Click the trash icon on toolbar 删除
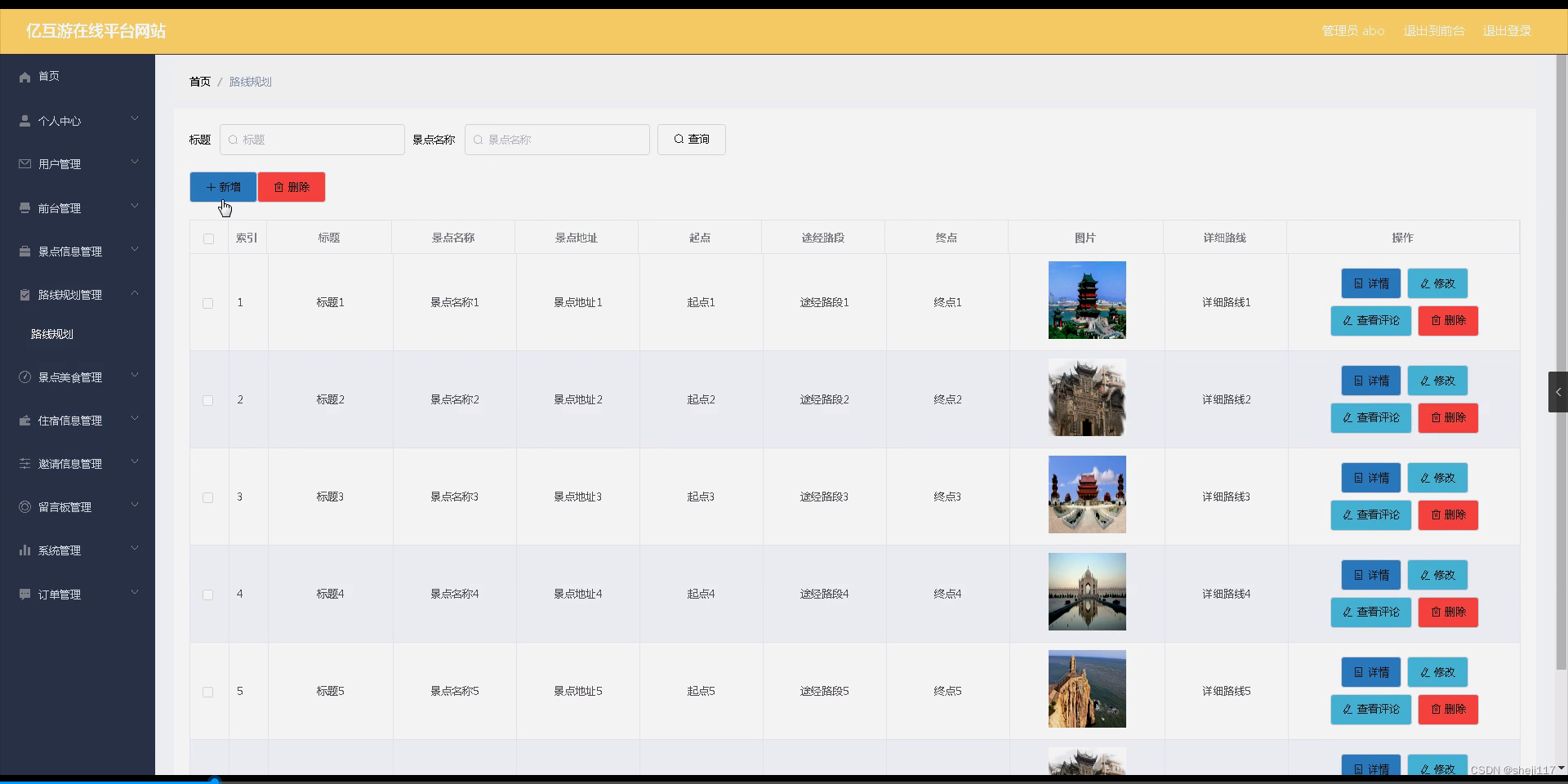 click(x=278, y=187)
